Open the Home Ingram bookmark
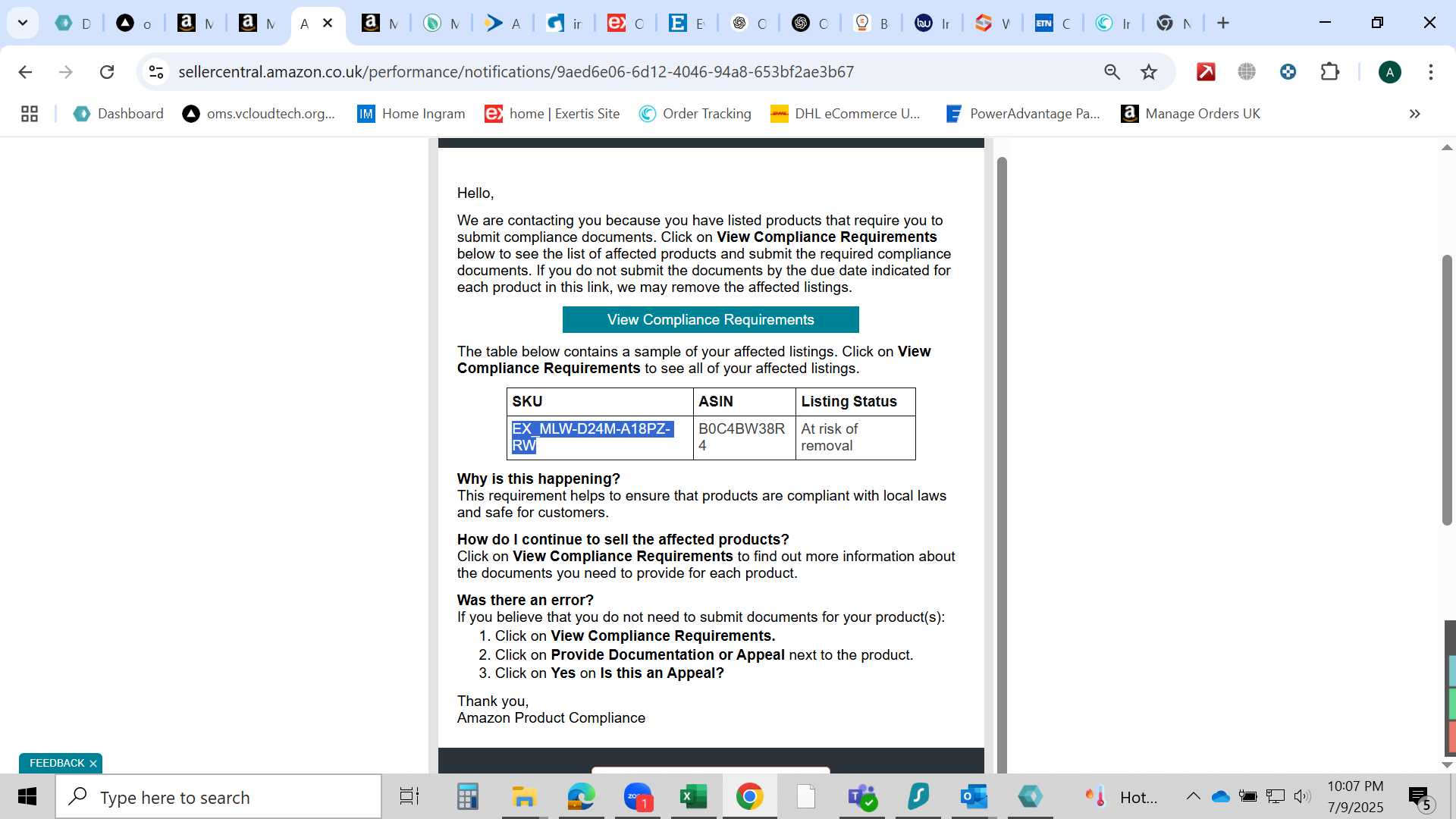This screenshot has width=1456, height=819. click(x=411, y=114)
